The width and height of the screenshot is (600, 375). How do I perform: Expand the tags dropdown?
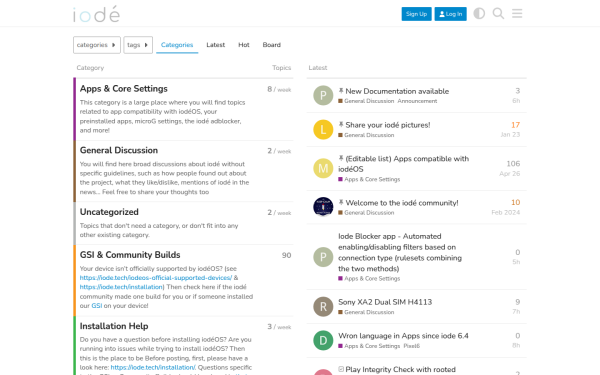point(138,45)
